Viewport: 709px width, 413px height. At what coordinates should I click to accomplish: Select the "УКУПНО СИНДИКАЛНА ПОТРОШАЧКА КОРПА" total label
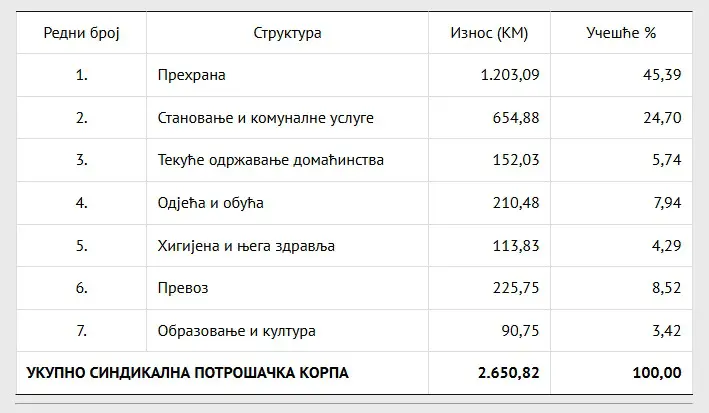[188, 373]
